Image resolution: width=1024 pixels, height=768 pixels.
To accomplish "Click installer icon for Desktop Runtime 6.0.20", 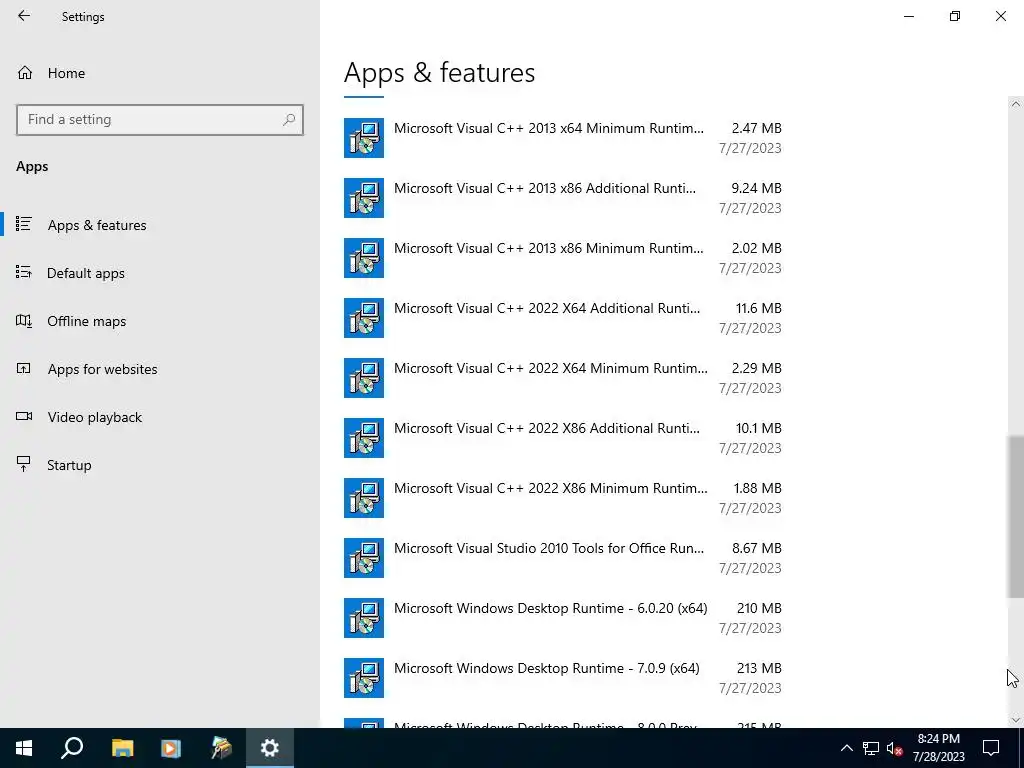I will tap(364, 618).
